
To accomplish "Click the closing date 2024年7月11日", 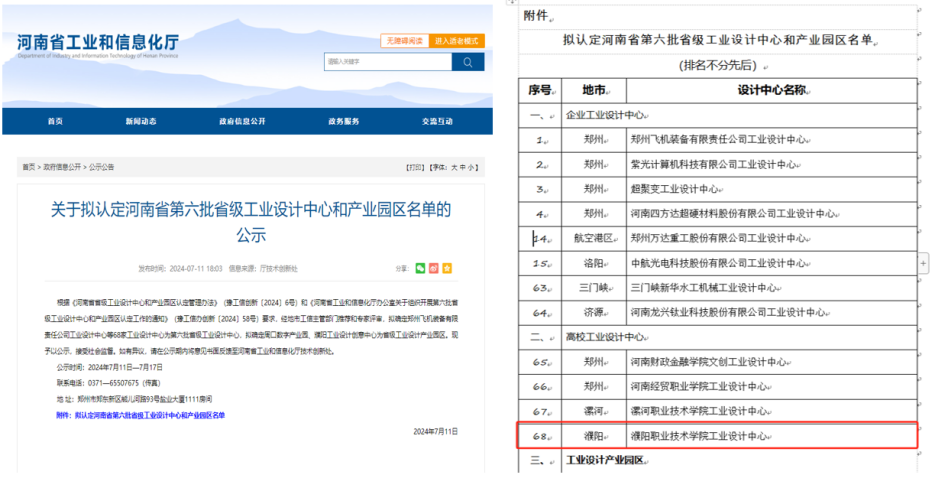I will pyautogui.click(x=436, y=431).
